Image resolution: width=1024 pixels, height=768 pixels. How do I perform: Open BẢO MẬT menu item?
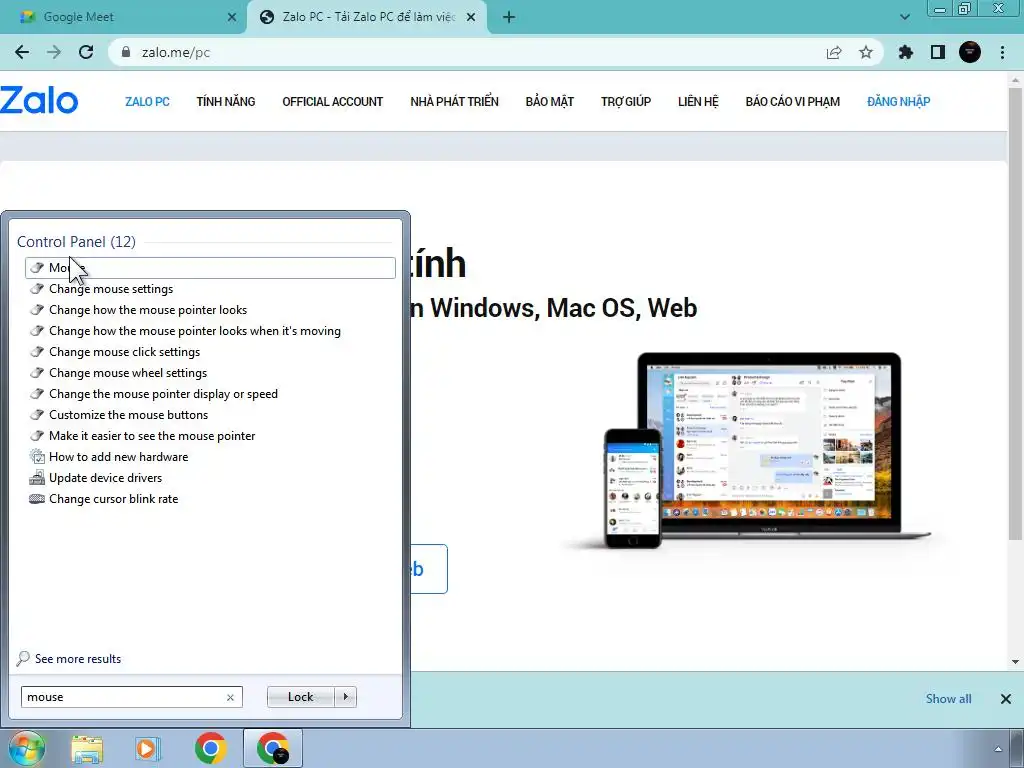pos(549,102)
